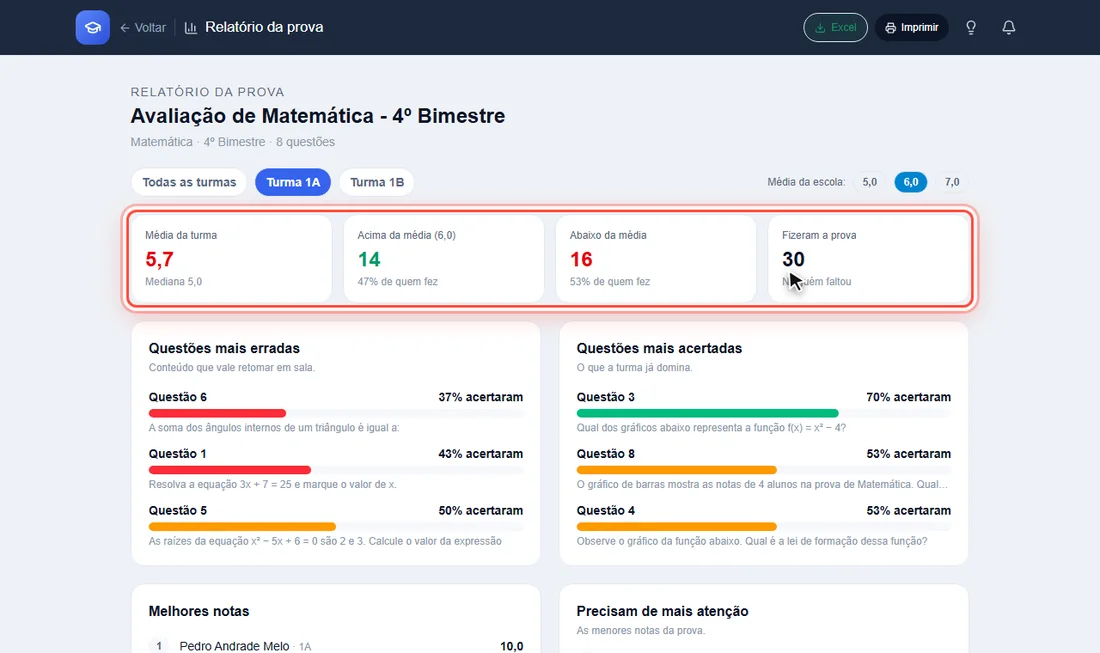Click the 'Questão 8' label
This screenshot has width=1100, height=653.
pos(605,454)
